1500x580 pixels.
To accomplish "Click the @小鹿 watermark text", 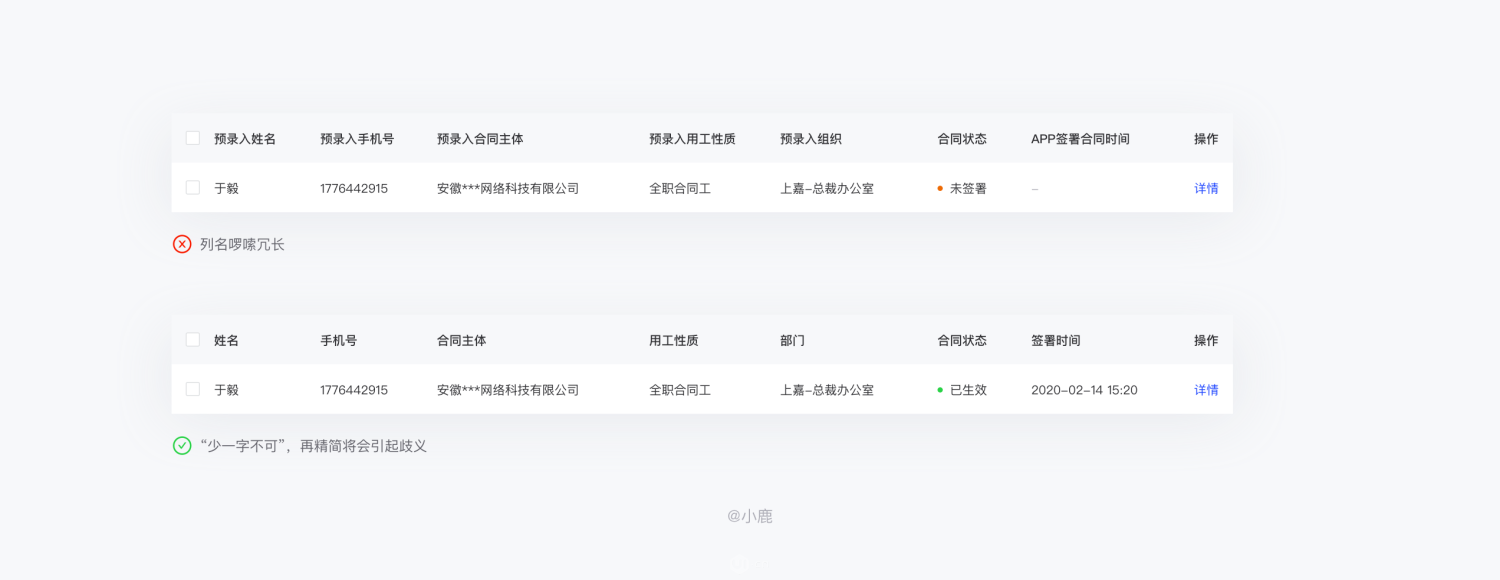I will tap(750, 516).
